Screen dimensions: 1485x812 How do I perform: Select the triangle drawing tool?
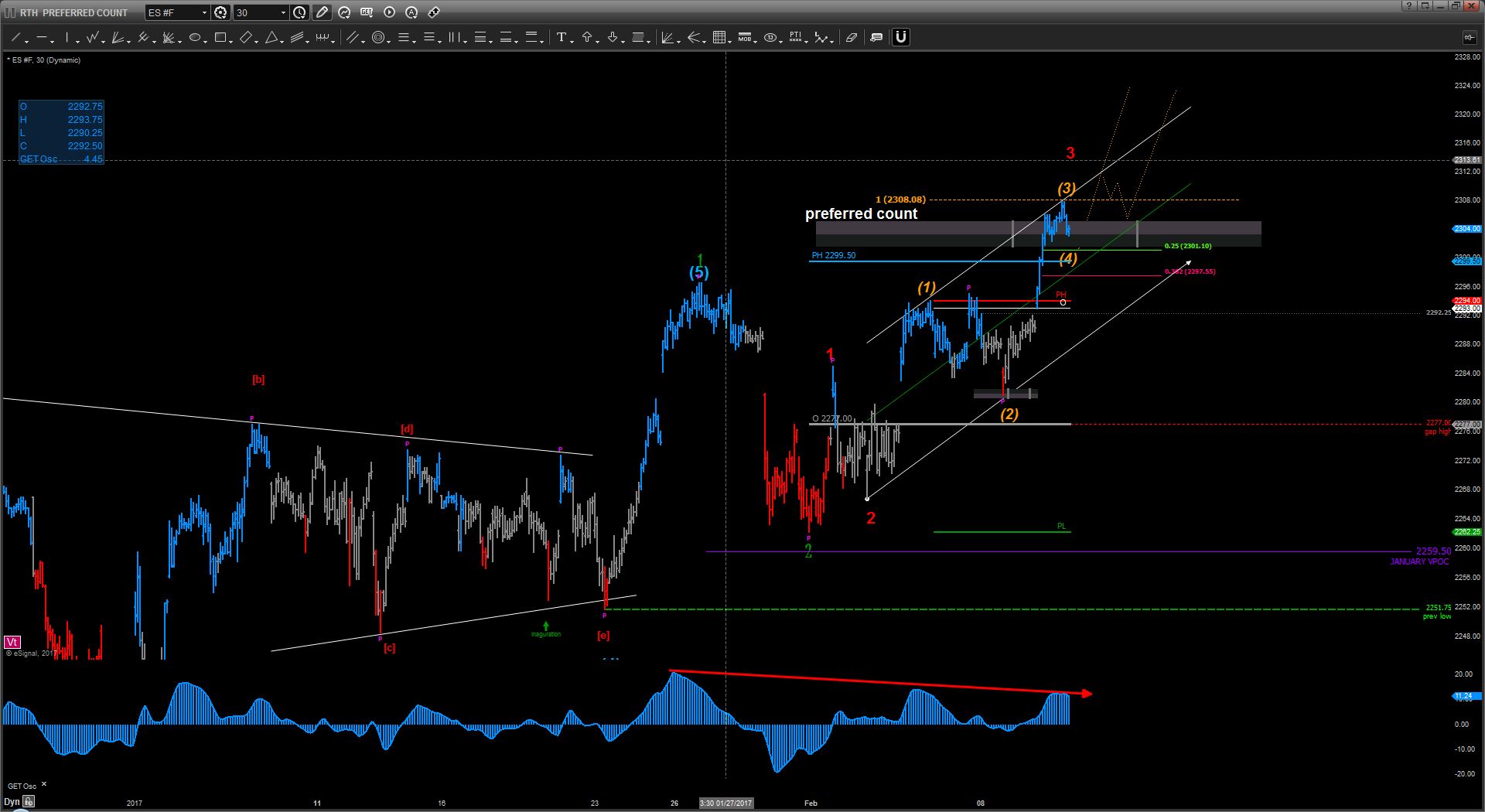[272, 37]
